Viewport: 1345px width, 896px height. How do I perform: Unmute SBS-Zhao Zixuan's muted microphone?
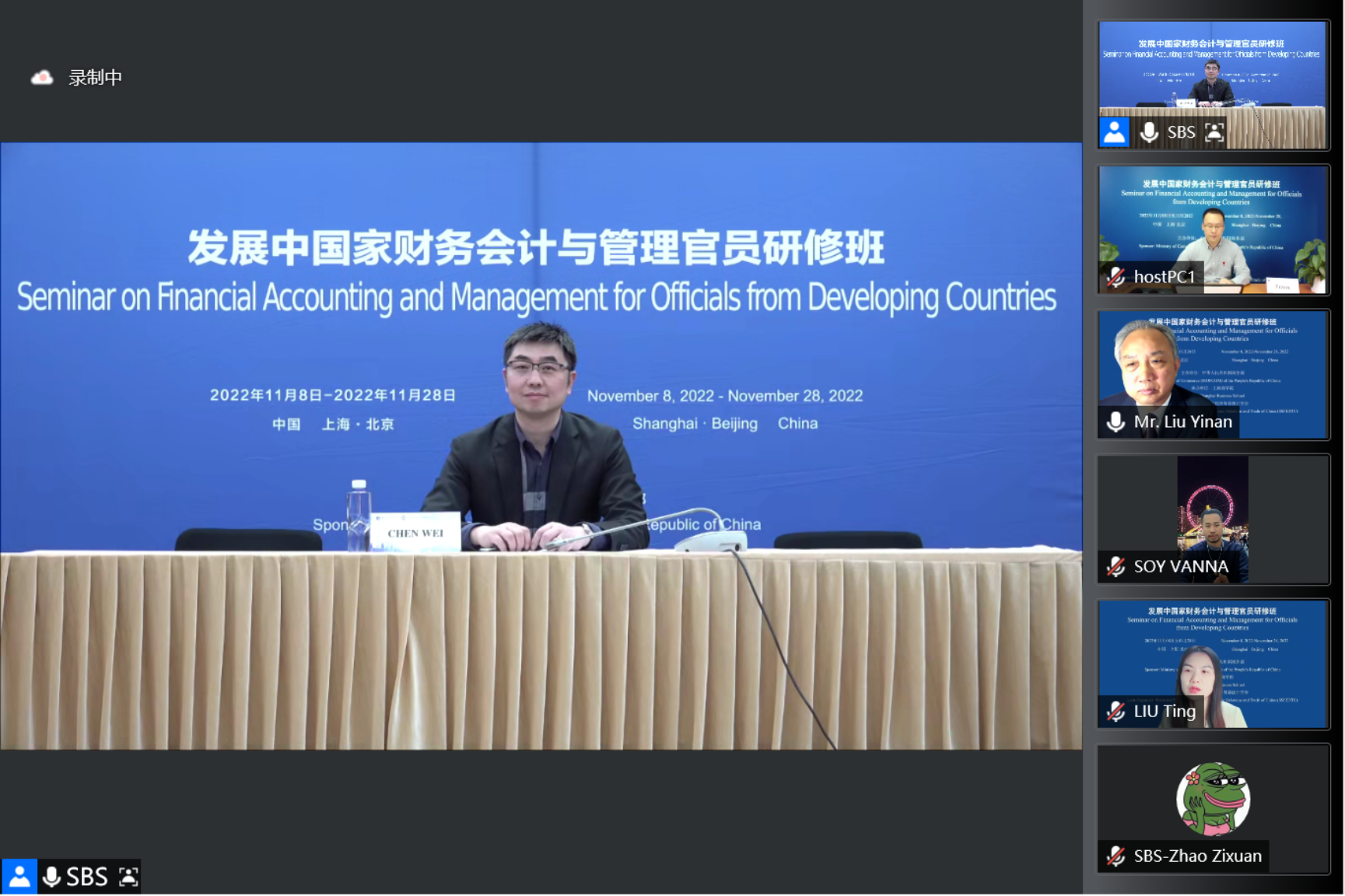[1116, 856]
